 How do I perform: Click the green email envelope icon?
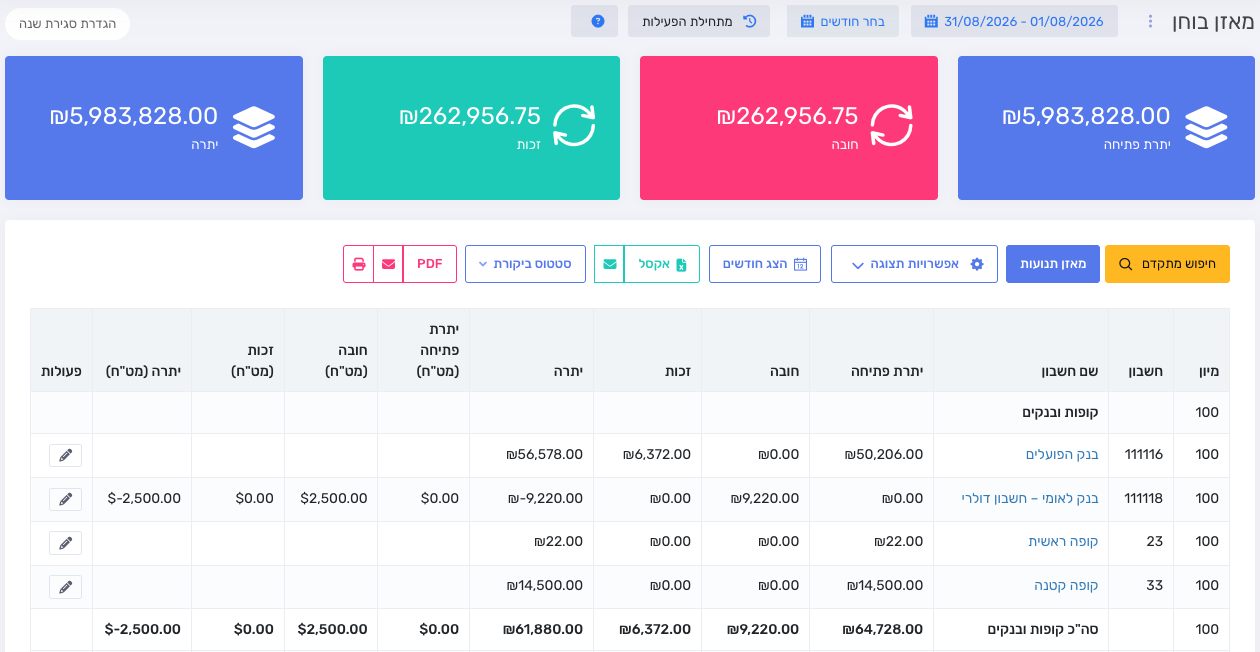click(609, 264)
